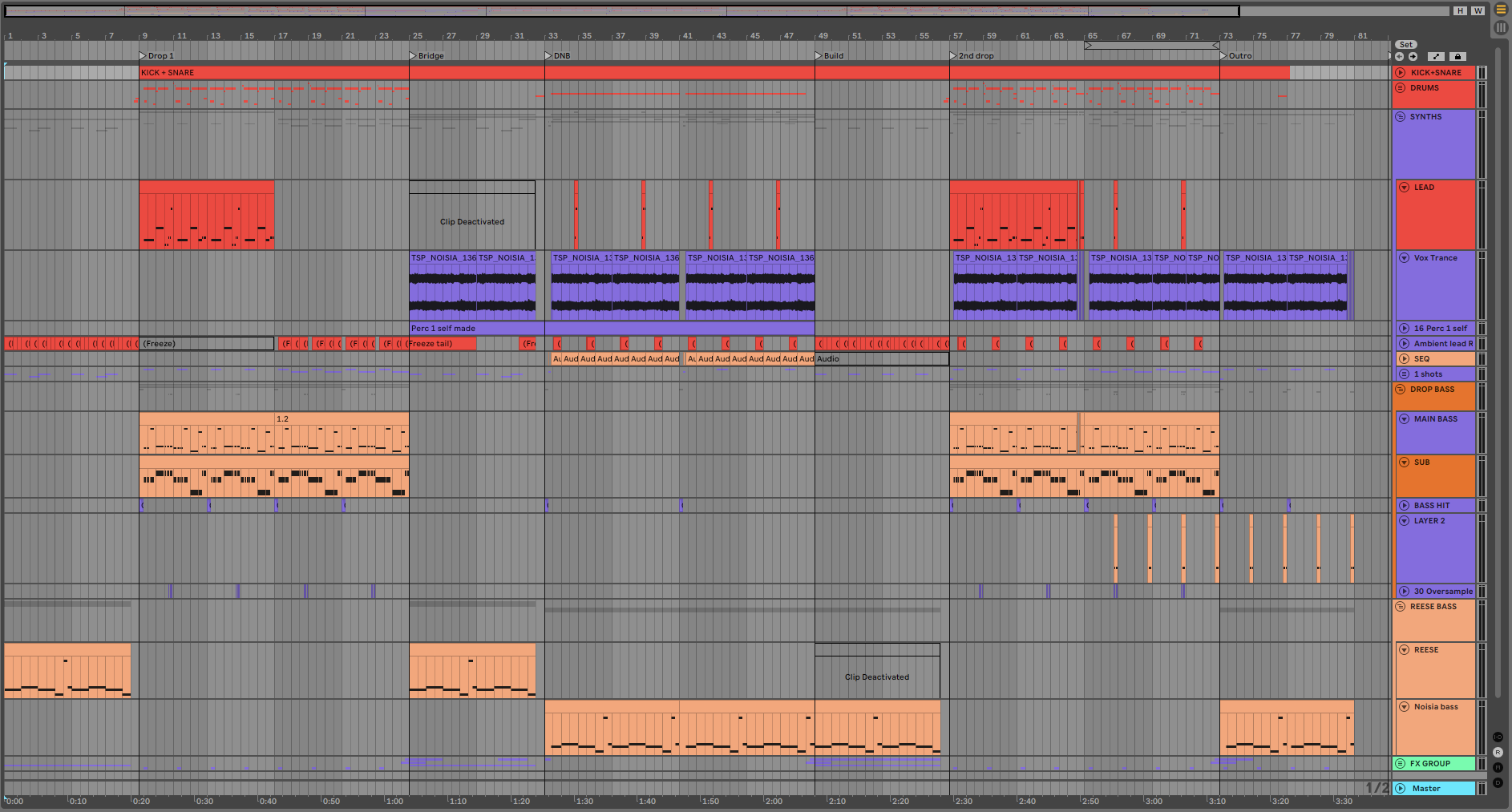Select the SYNTHS track header name
1512x812 pixels.
pyautogui.click(x=1425, y=117)
